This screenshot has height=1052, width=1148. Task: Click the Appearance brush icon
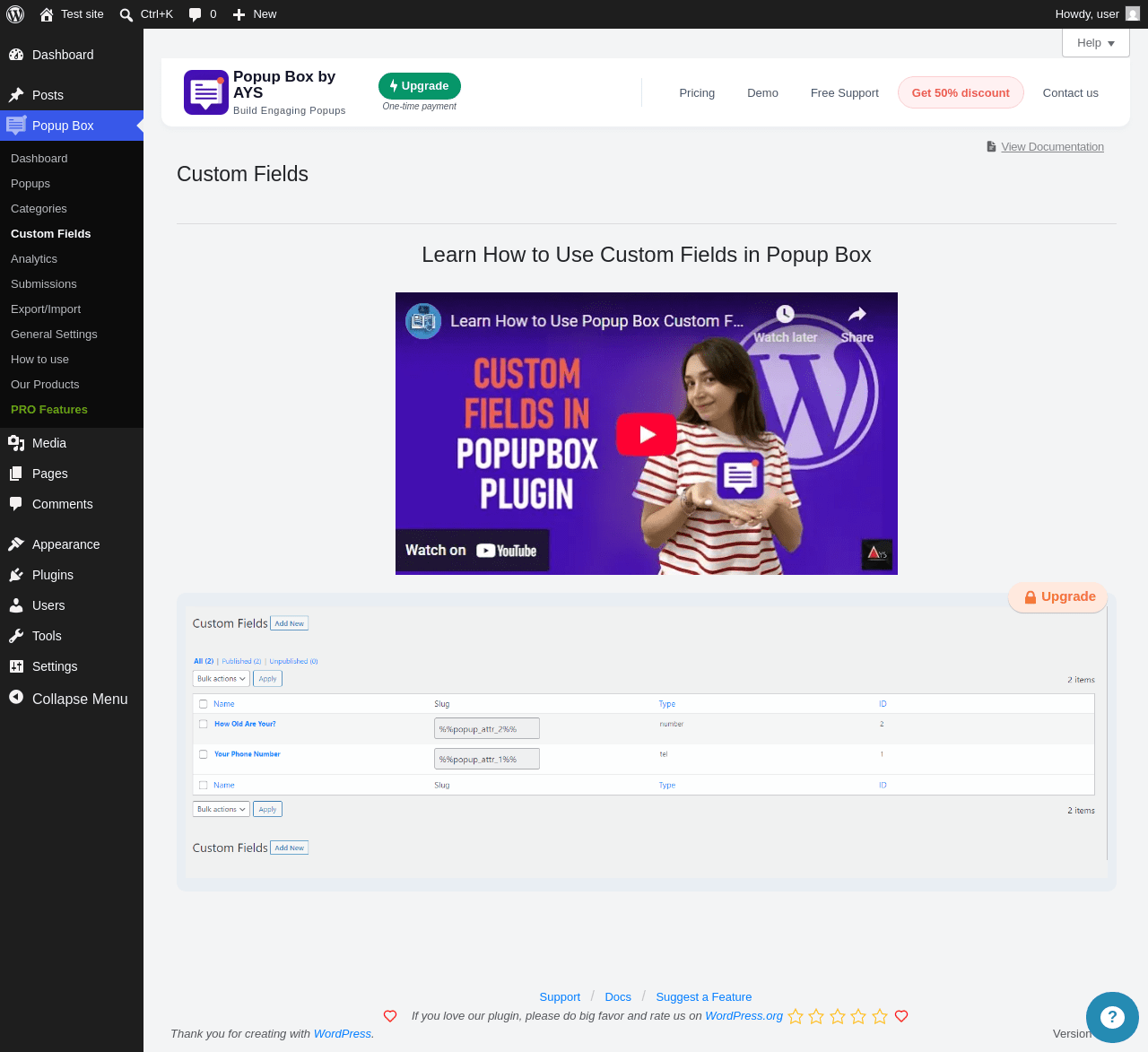tap(16, 544)
